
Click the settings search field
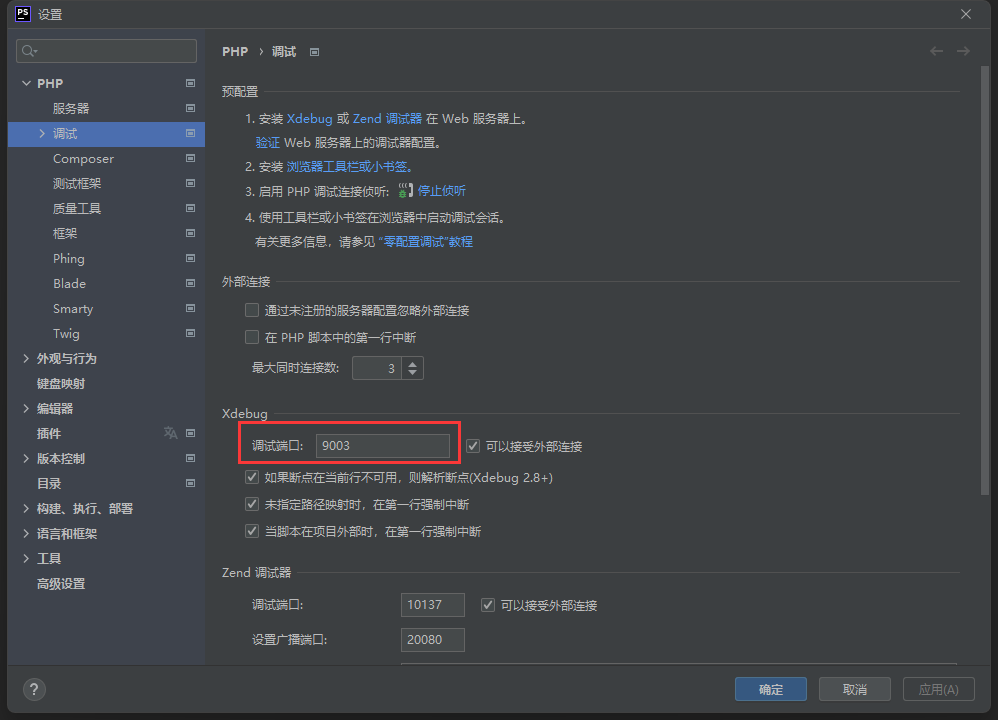tap(106, 51)
